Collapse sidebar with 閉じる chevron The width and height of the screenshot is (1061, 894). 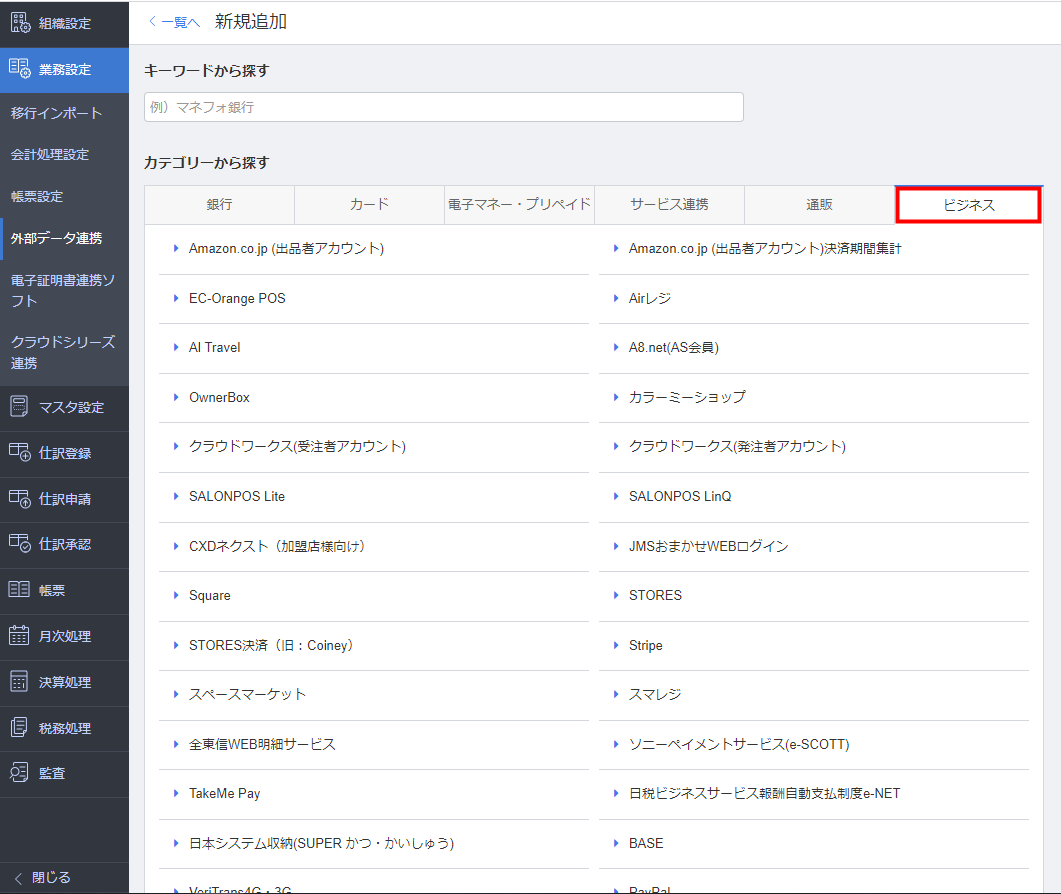tap(18, 878)
